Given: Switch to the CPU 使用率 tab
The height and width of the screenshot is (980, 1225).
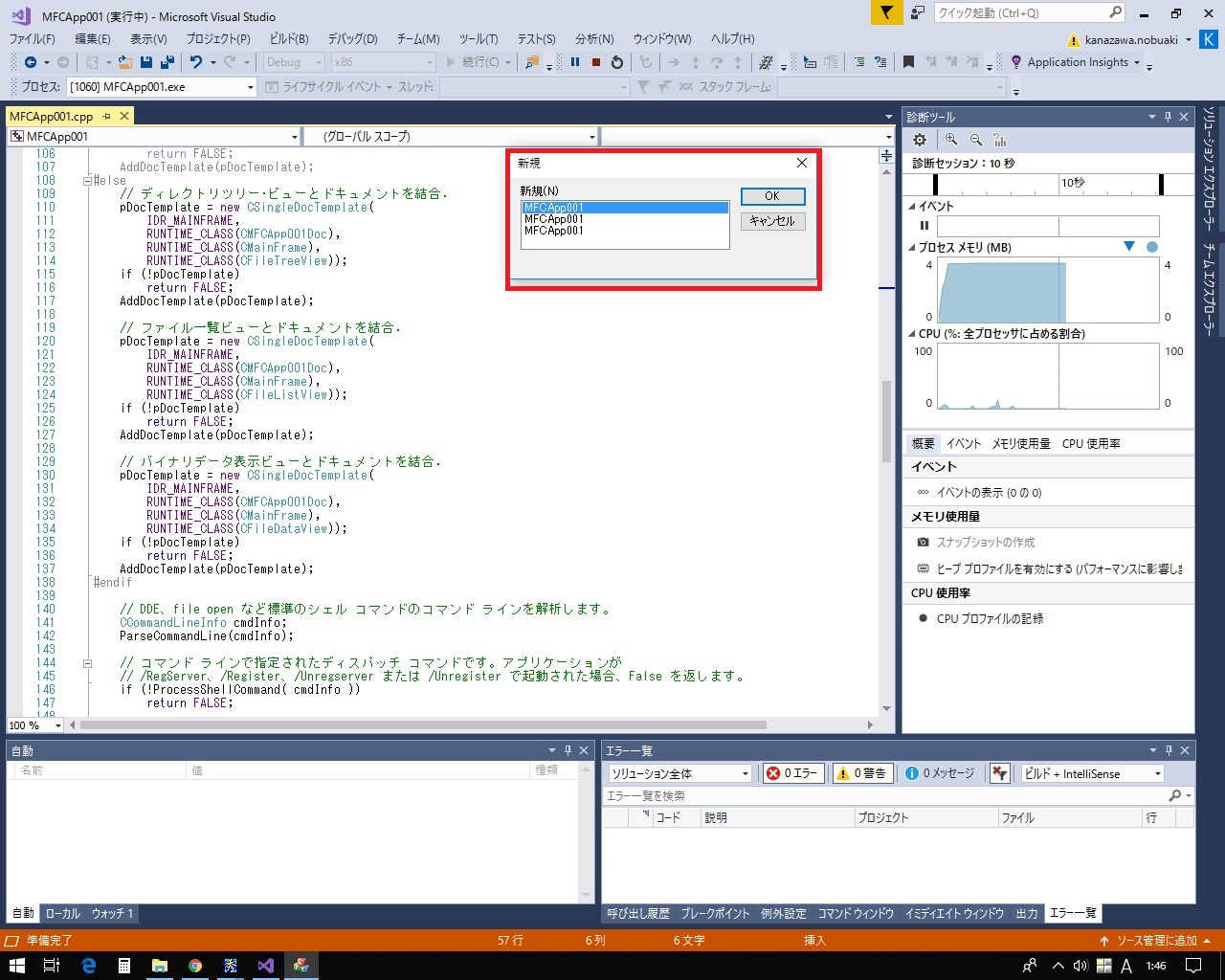Looking at the screenshot, I should [1091, 444].
